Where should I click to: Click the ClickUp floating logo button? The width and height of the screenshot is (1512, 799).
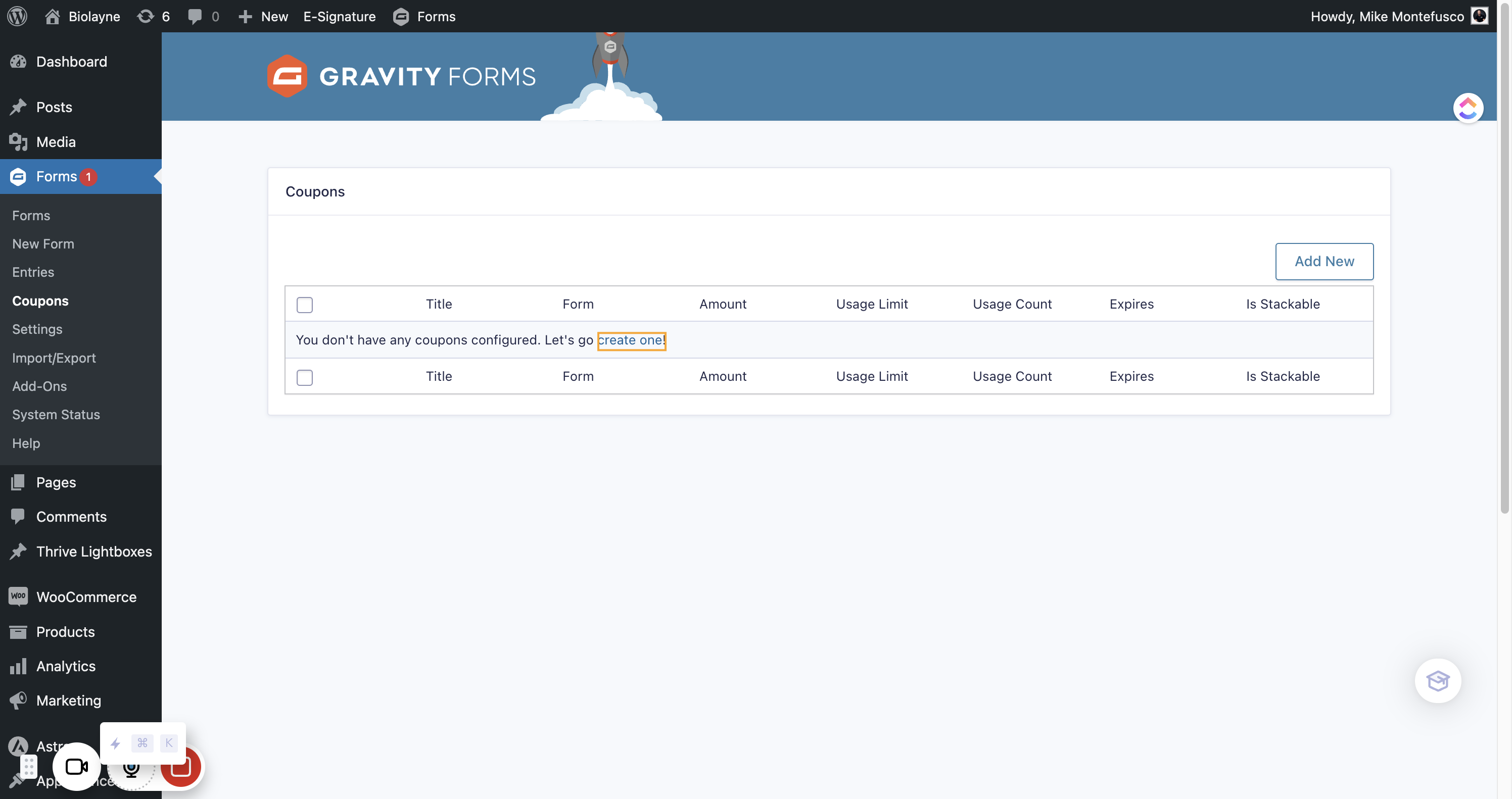[x=1468, y=108]
